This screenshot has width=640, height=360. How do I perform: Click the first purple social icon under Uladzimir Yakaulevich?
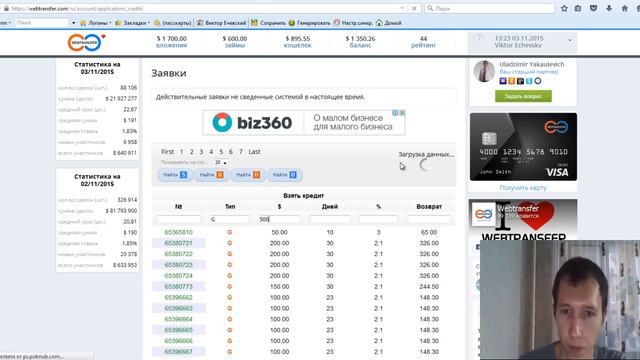click(x=503, y=81)
